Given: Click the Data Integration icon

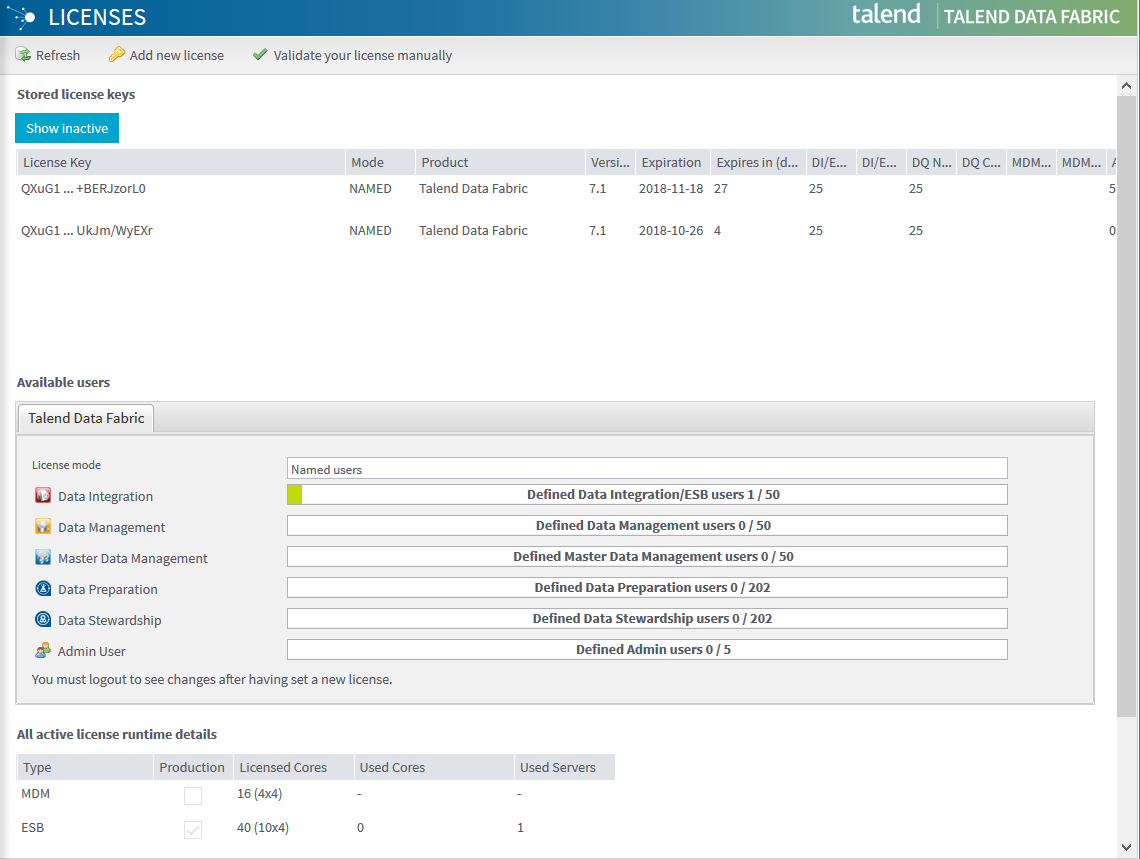Looking at the screenshot, I should point(43,496).
